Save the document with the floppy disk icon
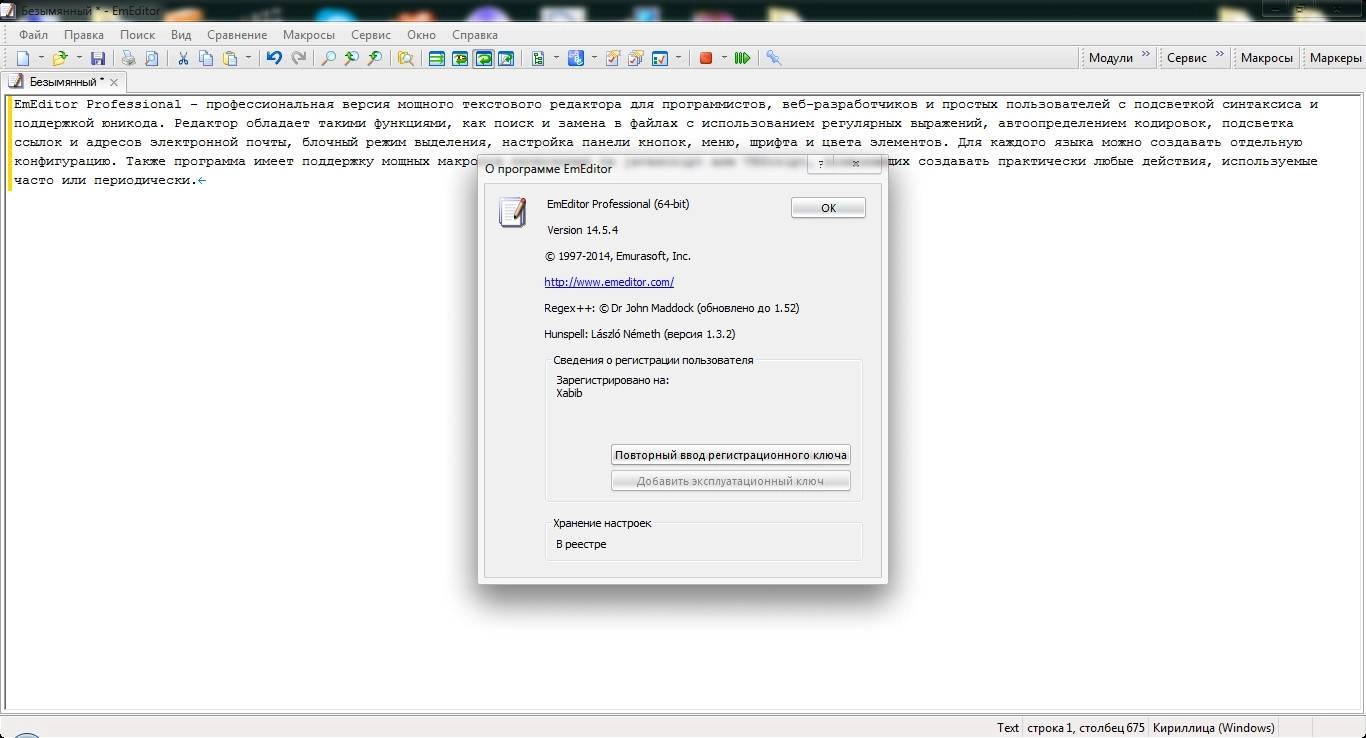 [98, 58]
